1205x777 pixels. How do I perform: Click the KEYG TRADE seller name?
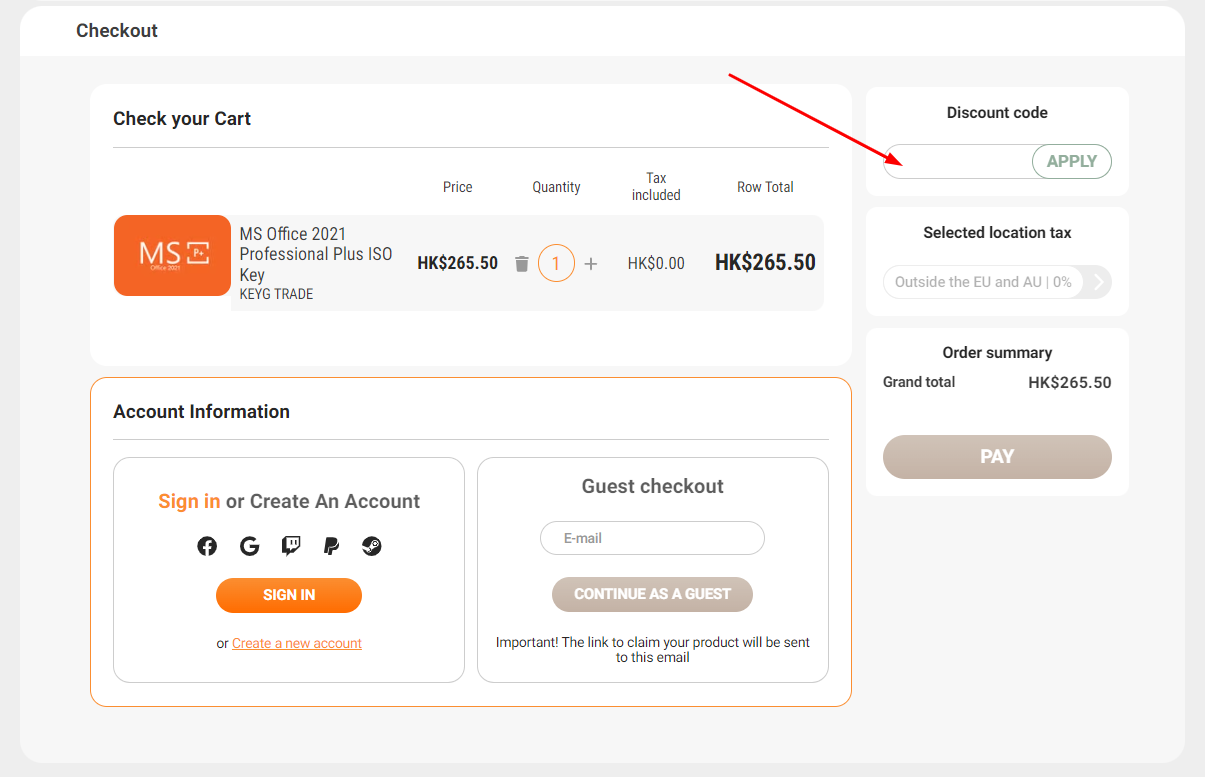tap(276, 294)
